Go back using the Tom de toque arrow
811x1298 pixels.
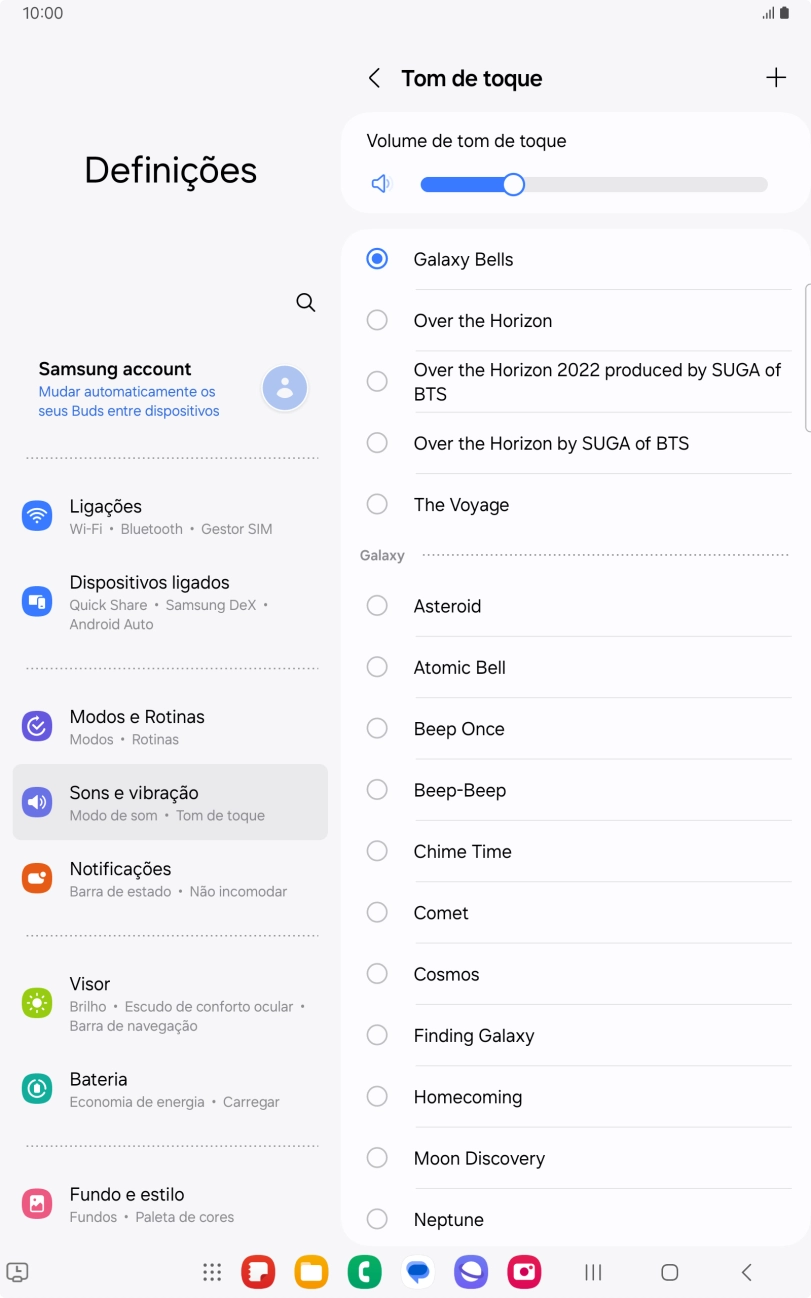(374, 78)
